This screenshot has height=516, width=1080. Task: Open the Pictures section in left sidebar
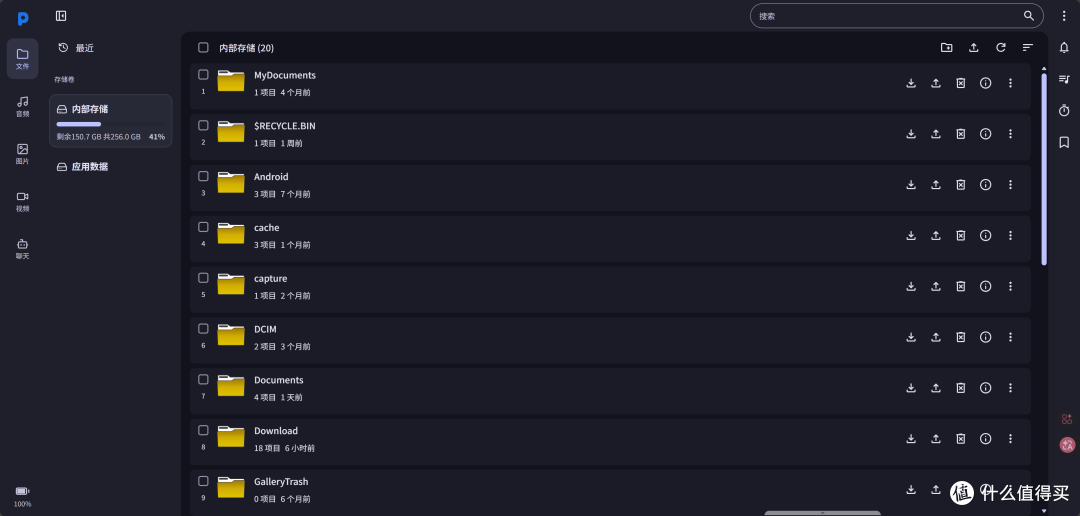23,154
